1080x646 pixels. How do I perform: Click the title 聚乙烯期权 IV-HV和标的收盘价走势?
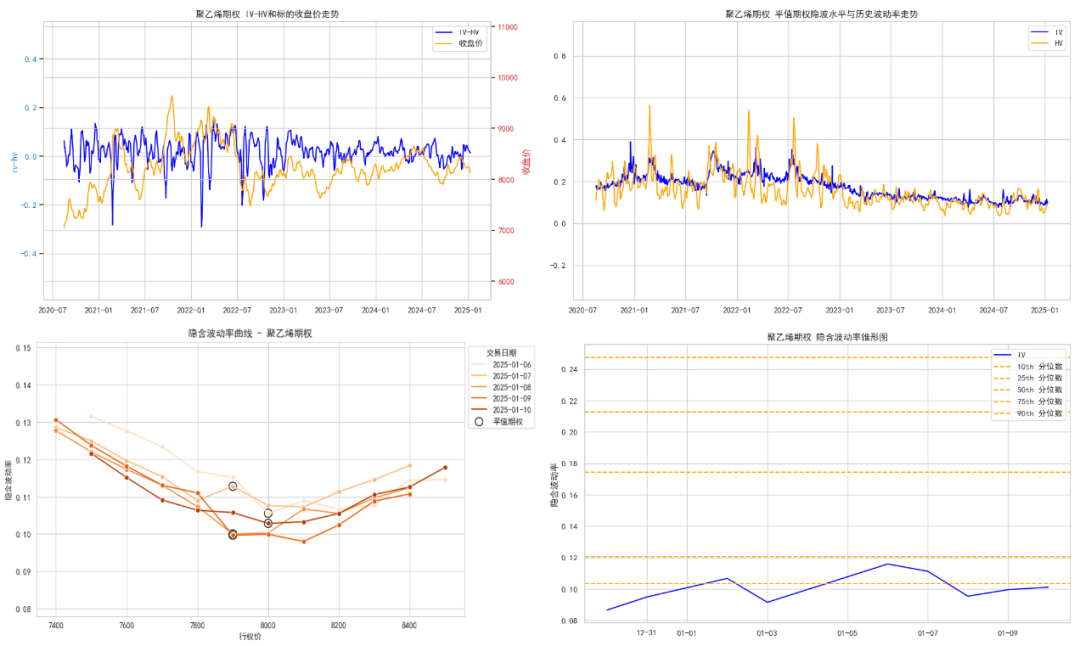click(x=267, y=14)
